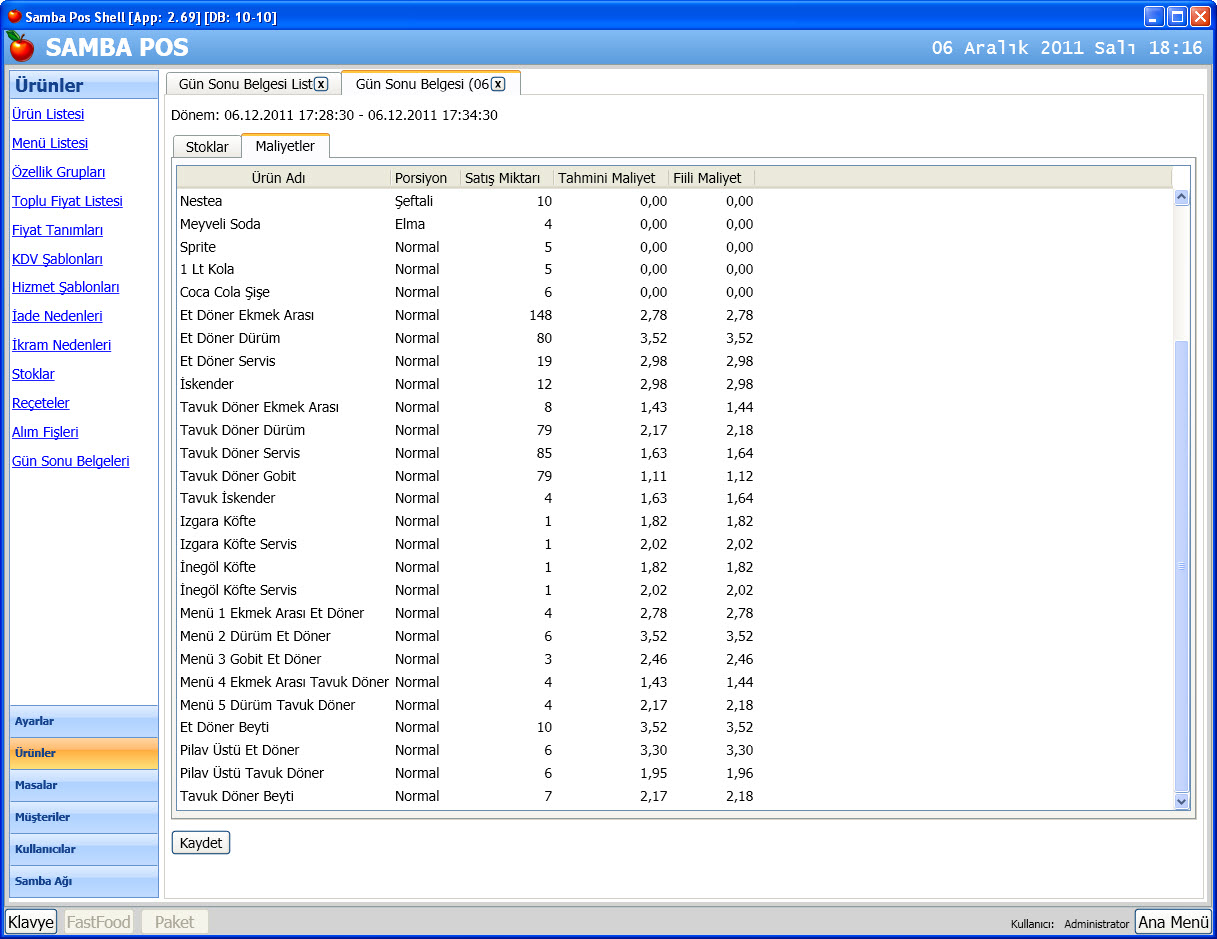Click the Samba POS apple logo icon

pyautogui.click(x=20, y=47)
